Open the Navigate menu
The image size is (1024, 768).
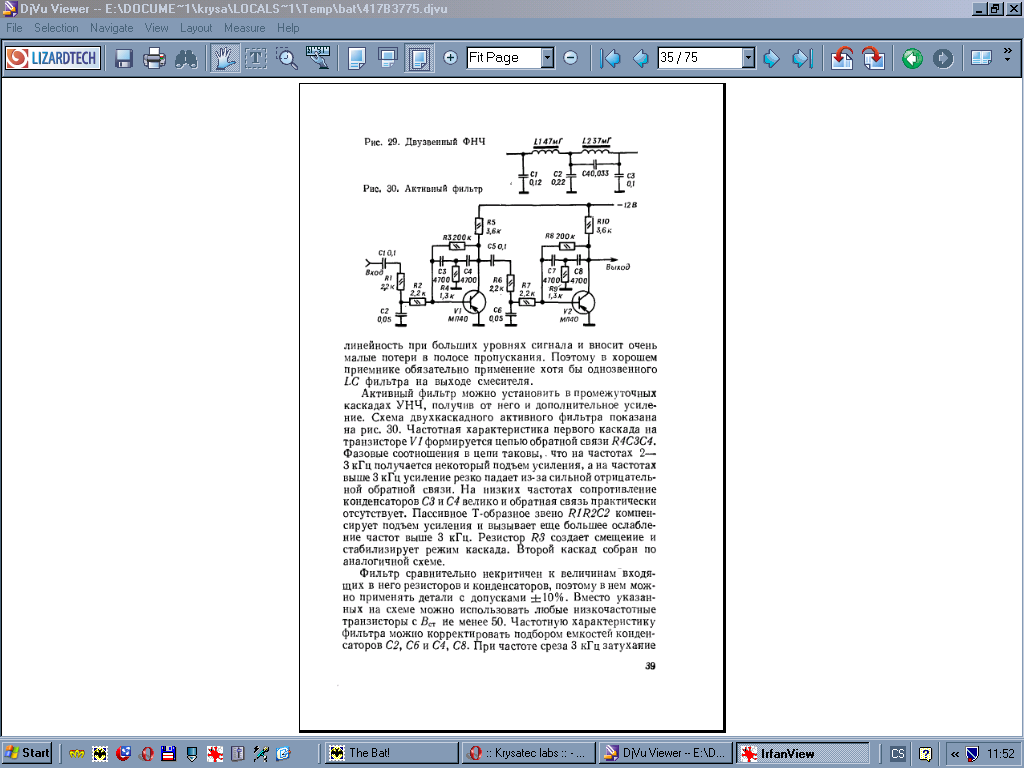[112, 28]
